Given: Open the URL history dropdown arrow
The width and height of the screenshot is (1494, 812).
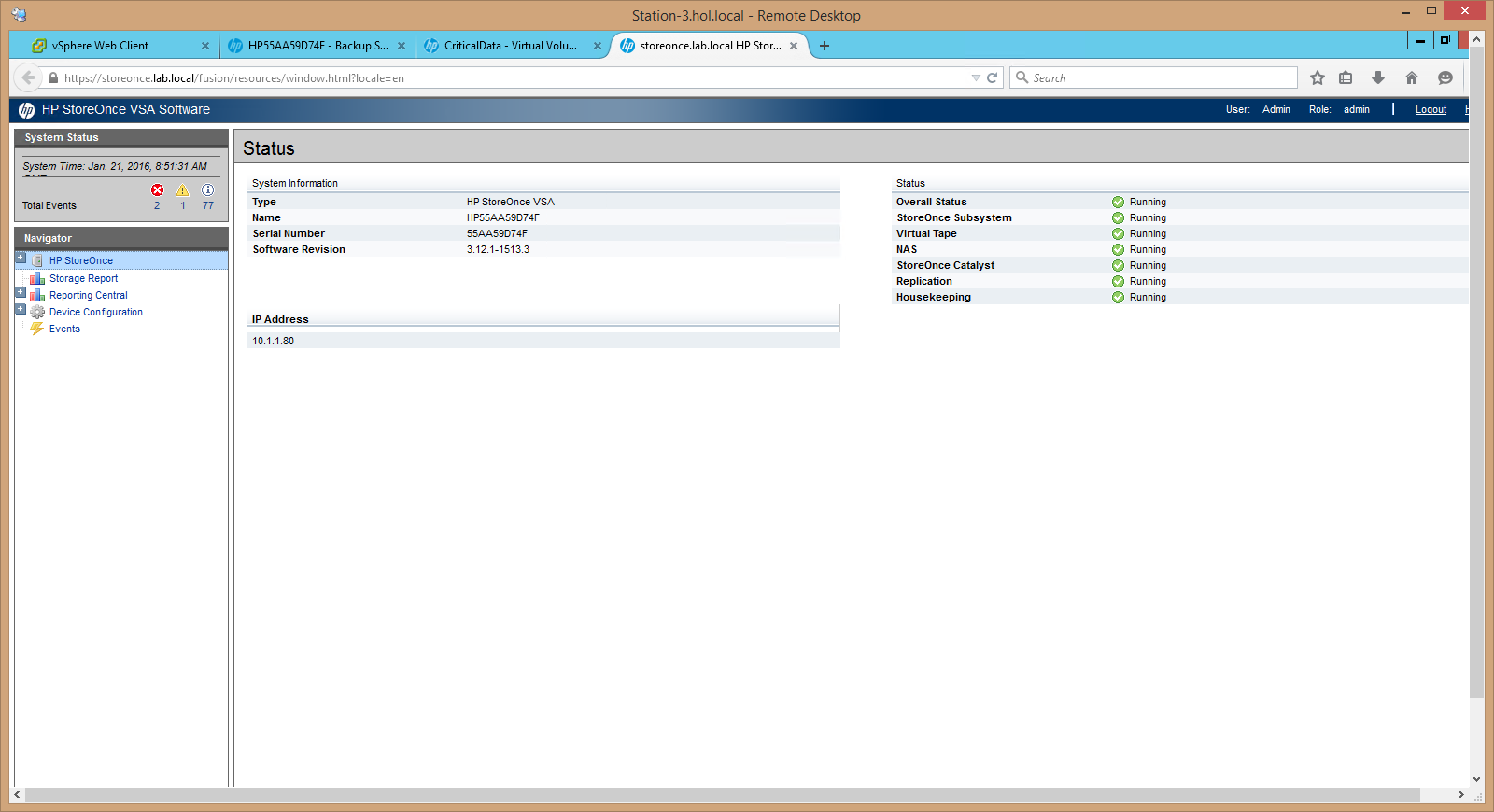Looking at the screenshot, I should pyautogui.click(x=976, y=78).
